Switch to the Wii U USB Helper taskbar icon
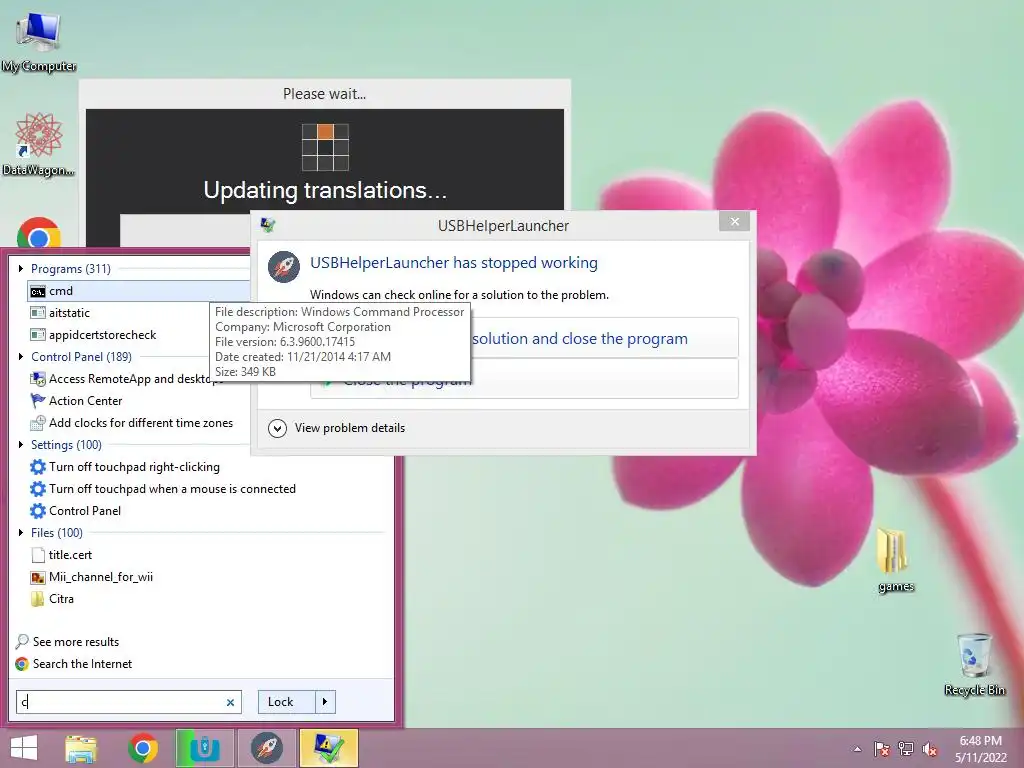The image size is (1024, 768). pos(204,748)
